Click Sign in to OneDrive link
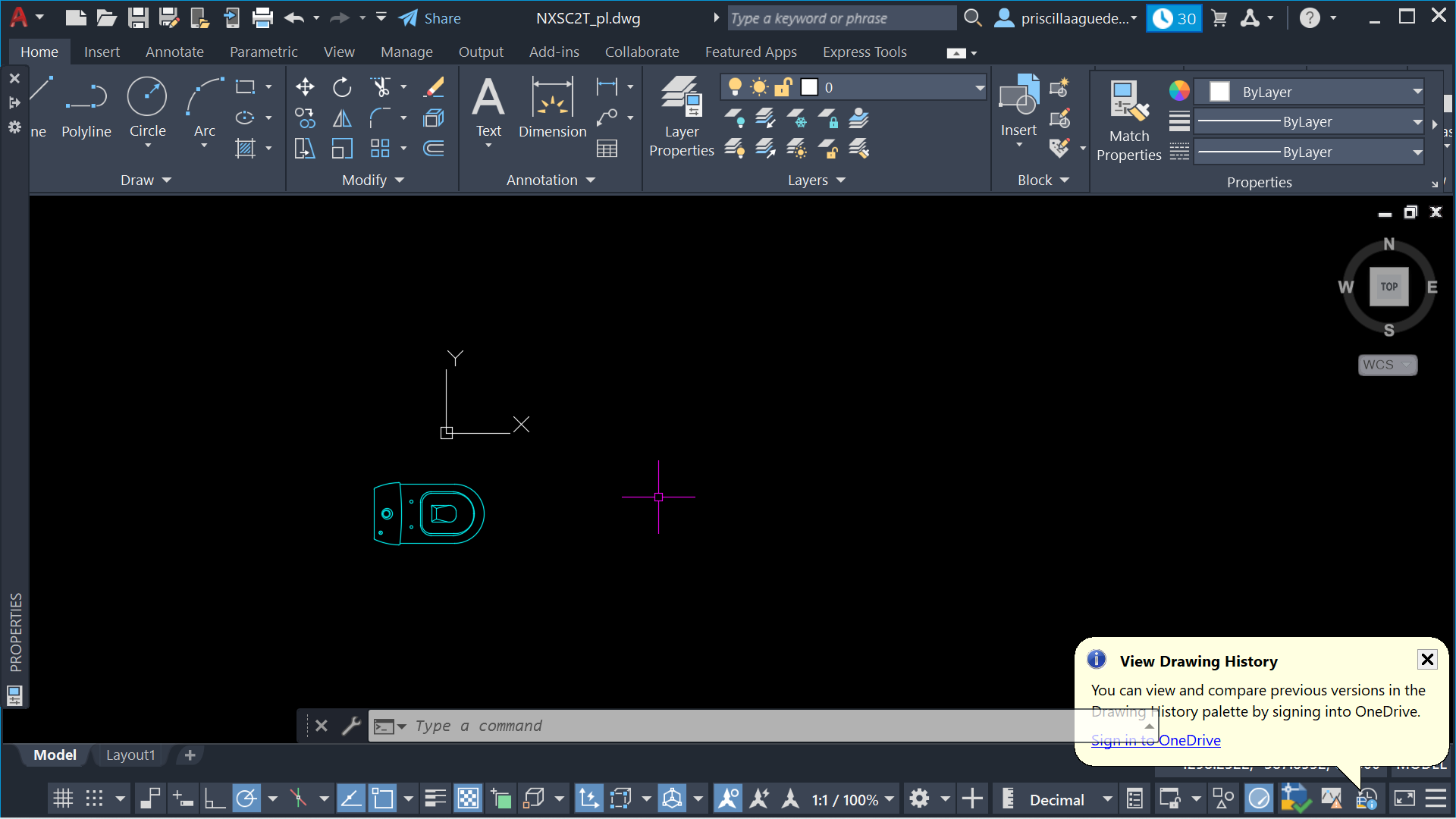The height and width of the screenshot is (819, 1456). tap(1156, 740)
